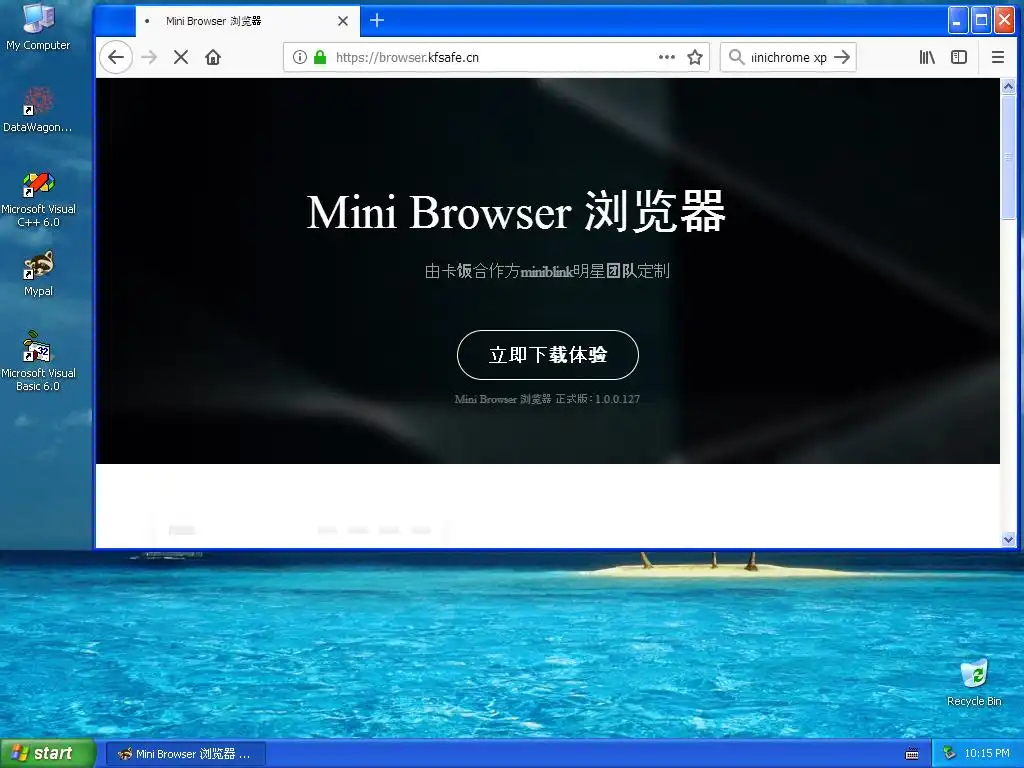Select My Computer desktop icon
The height and width of the screenshot is (768, 1024).
click(38, 27)
